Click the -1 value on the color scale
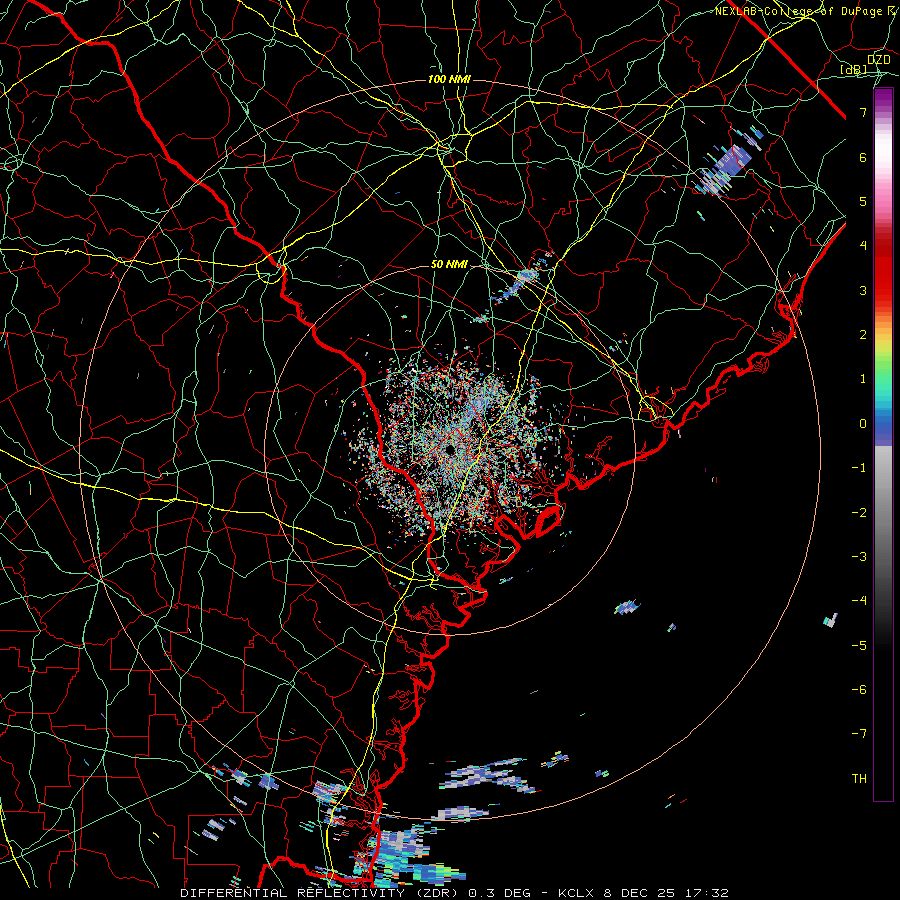The image size is (900, 900). point(859,468)
